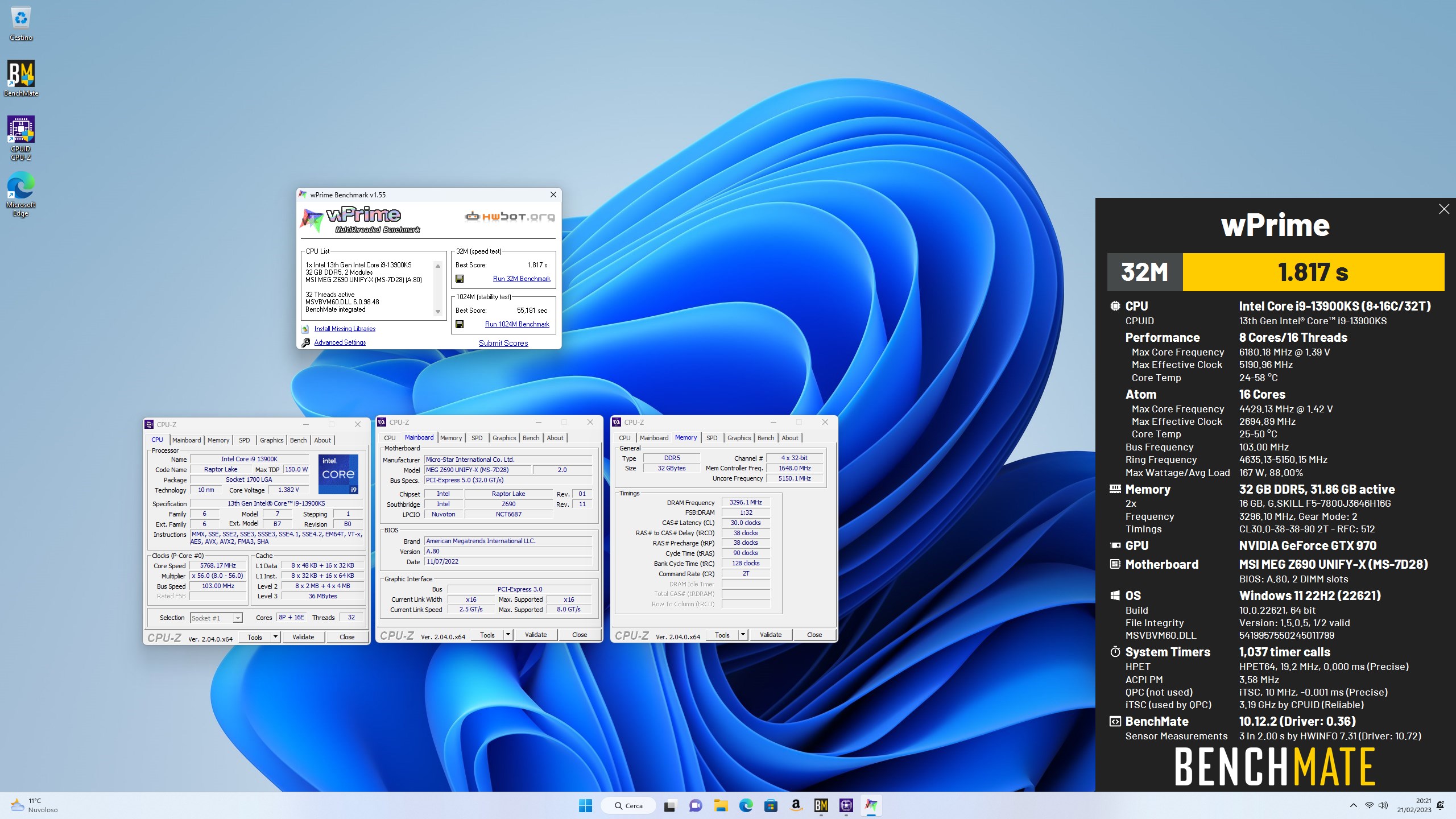Open the notification bell icon
Screen dimensions: 1456x819
click(x=1441, y=805)
